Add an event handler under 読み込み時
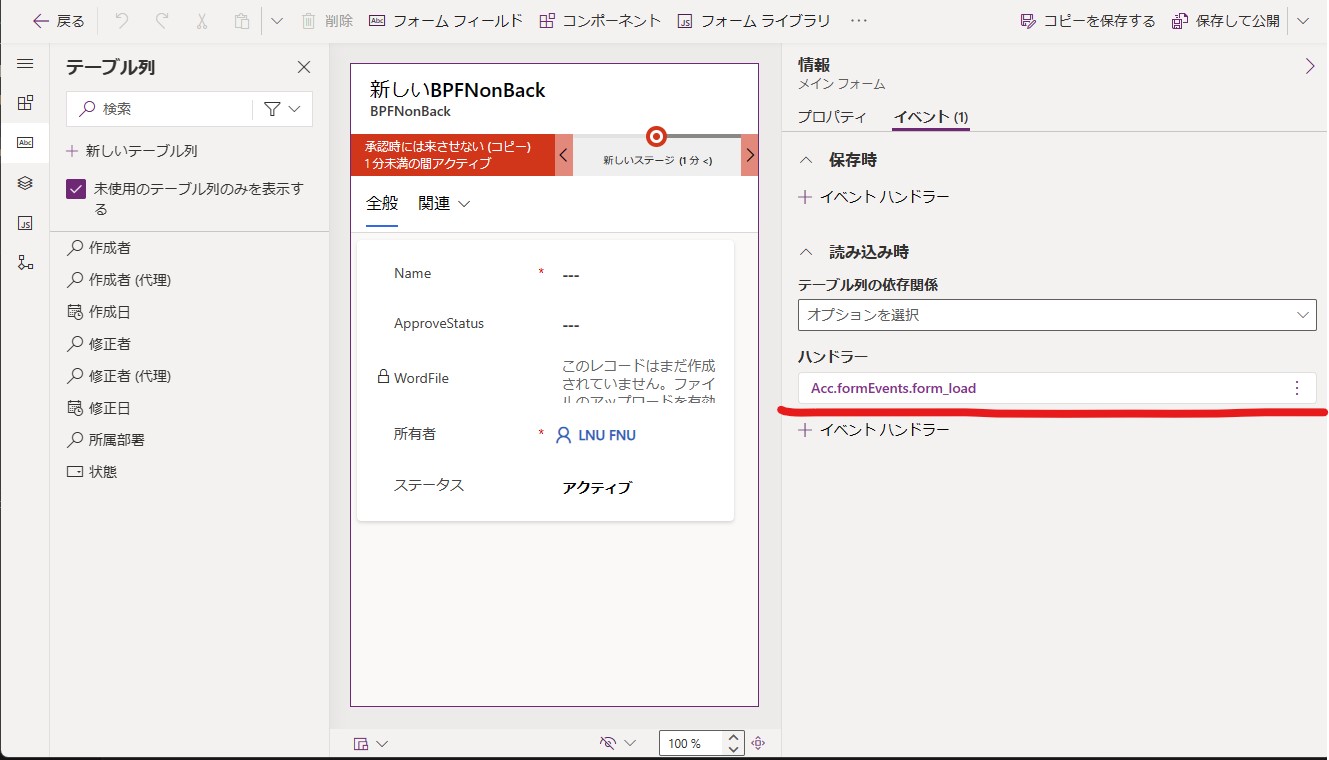This screenshot has height=760, width=1329. [x=874, y=430]
